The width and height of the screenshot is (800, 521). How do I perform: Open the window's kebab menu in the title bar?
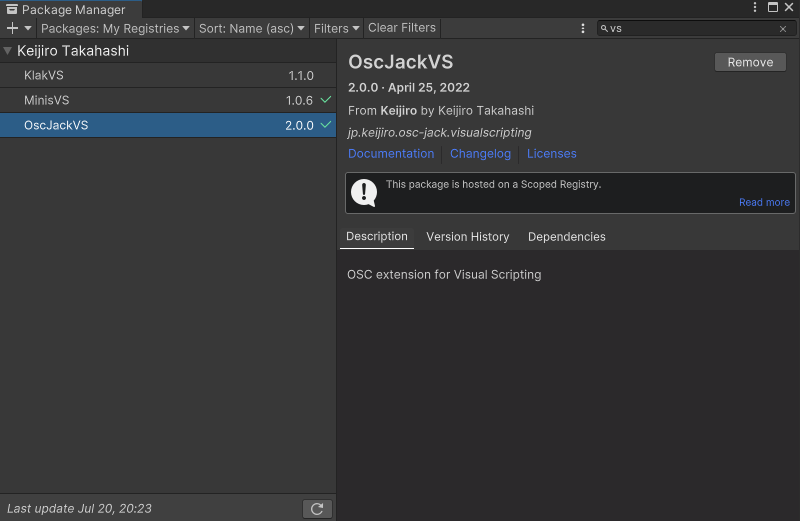(x=755, y=8)
